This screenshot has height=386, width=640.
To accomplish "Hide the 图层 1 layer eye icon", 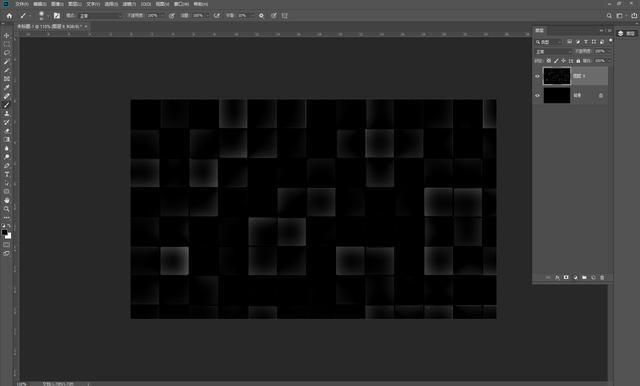I will 538,76.
